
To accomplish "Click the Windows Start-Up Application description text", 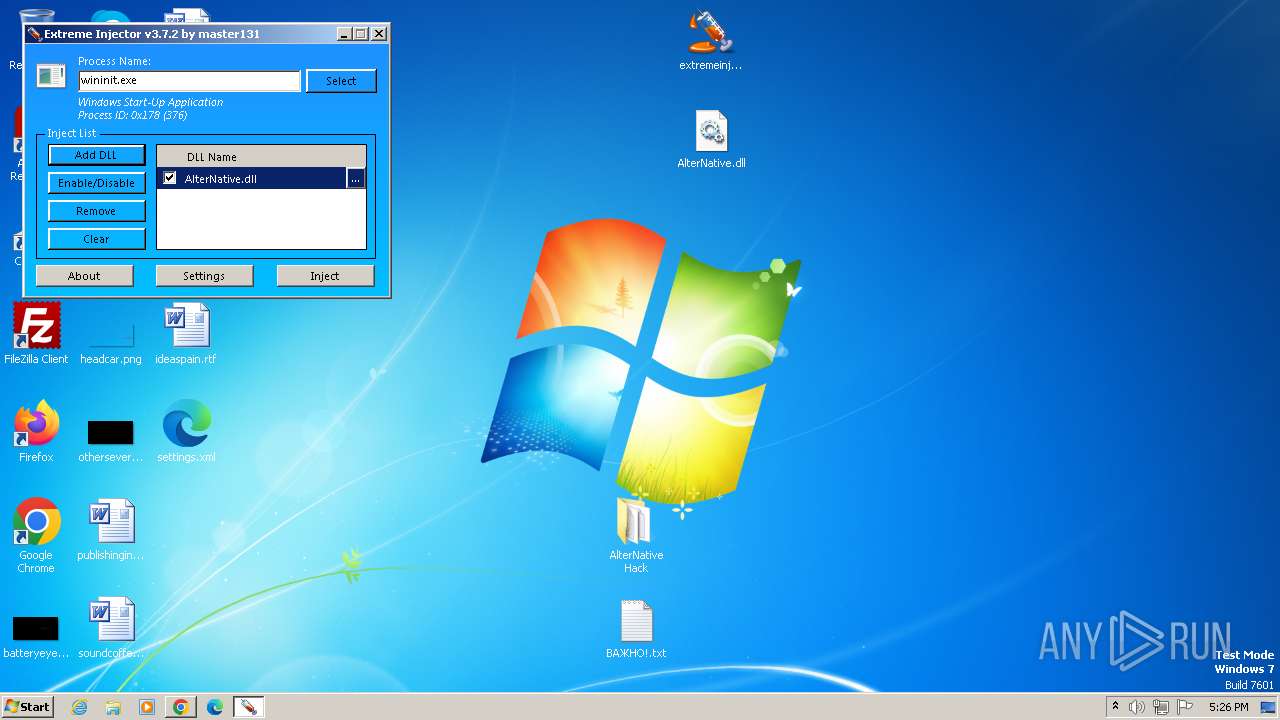I will 151,102.
